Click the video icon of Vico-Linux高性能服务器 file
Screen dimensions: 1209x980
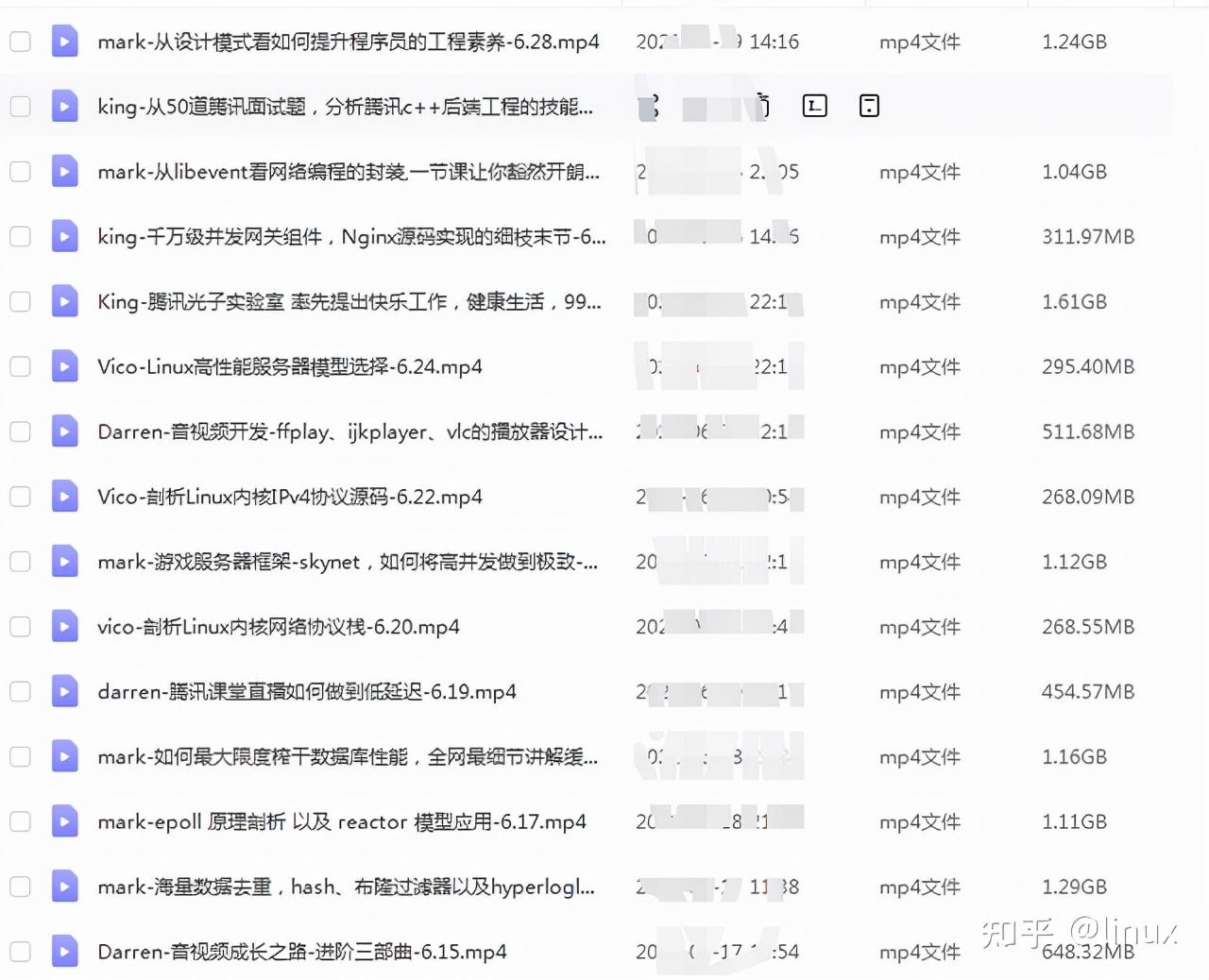[x=64, y=366]
